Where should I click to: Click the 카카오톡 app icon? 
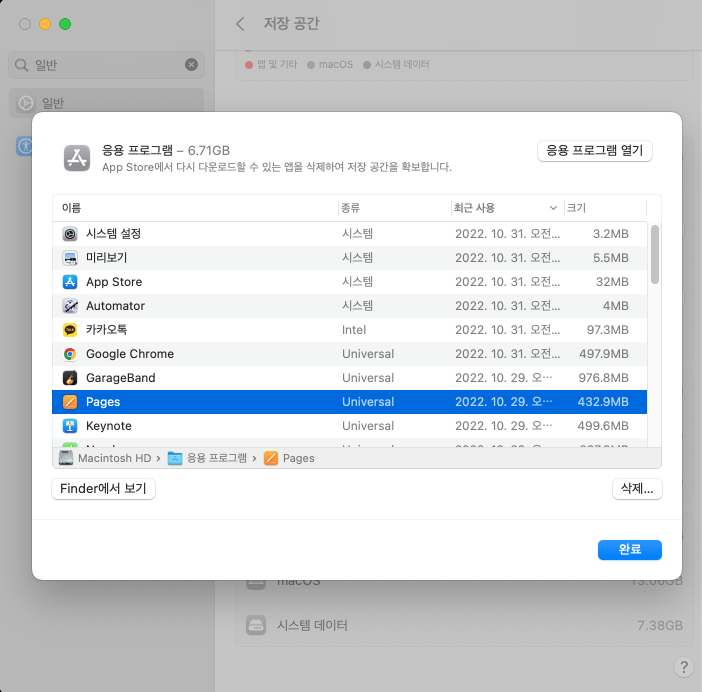tap(70, 330)
